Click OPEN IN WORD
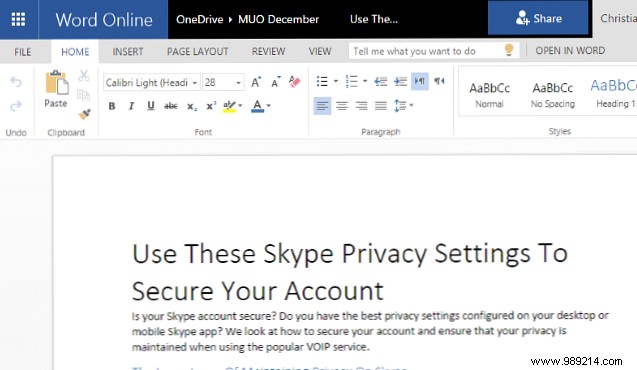The image size is (637, 370). pos(570,51)
